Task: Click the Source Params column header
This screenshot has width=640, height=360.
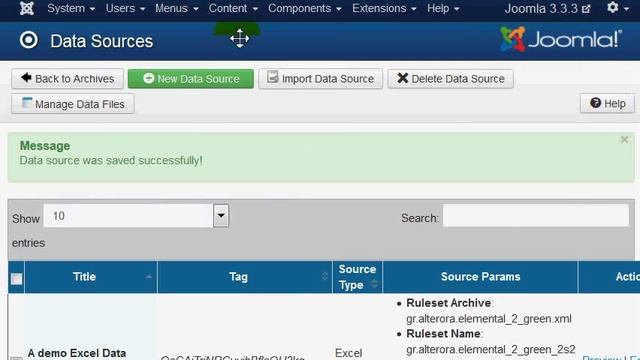Action: pyautogui.click(x=480, y=277)
